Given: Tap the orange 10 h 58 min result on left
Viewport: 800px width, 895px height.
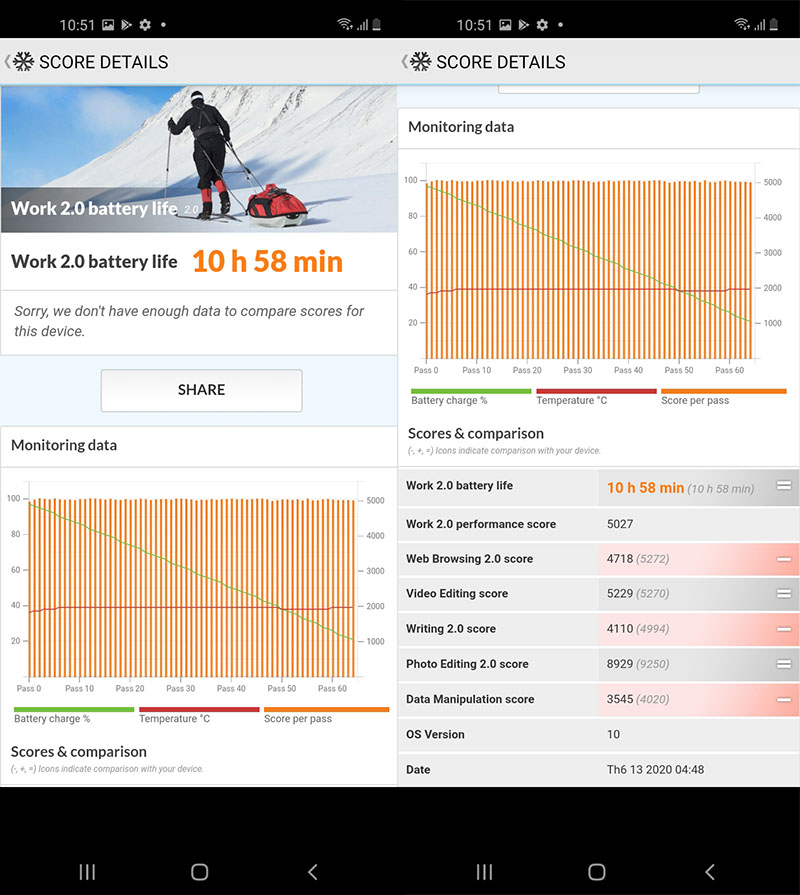Looking at the screenshot, I should pos(268,261).
